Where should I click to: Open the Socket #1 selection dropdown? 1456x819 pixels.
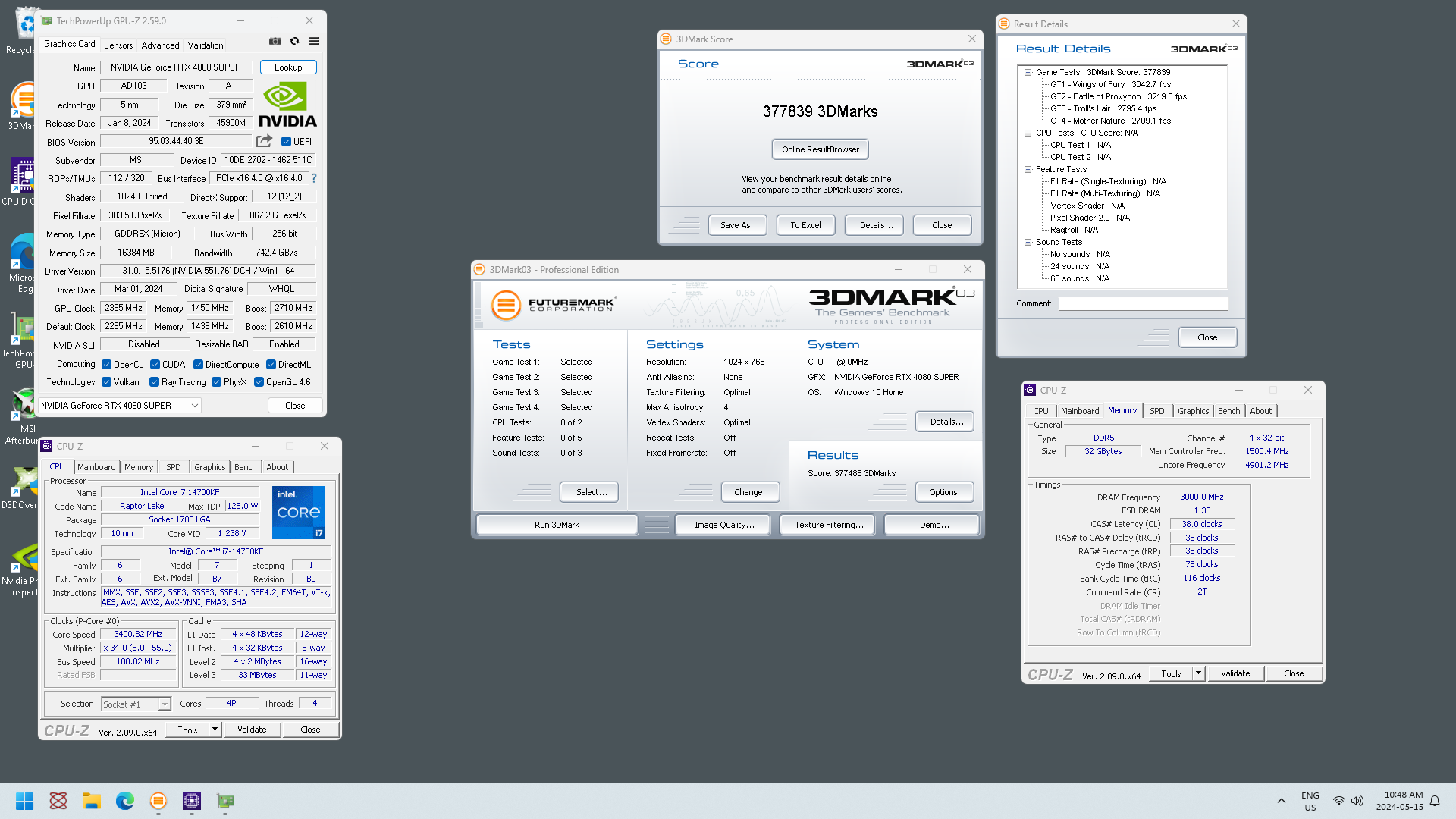[136, 704]
